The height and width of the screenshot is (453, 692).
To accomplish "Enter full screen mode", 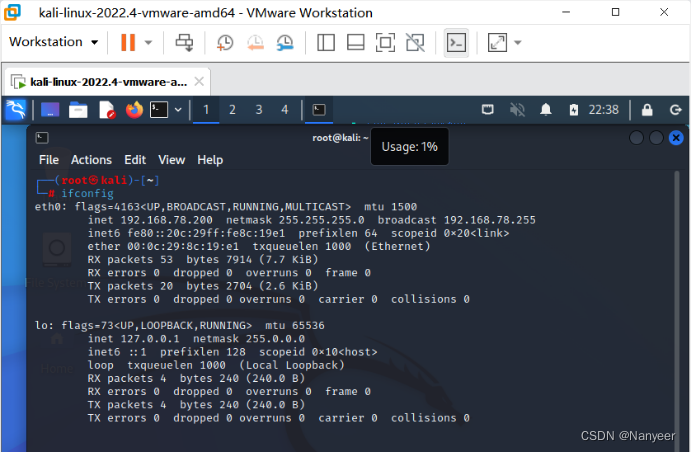I will pyautogui.click(x=385, y=42).
